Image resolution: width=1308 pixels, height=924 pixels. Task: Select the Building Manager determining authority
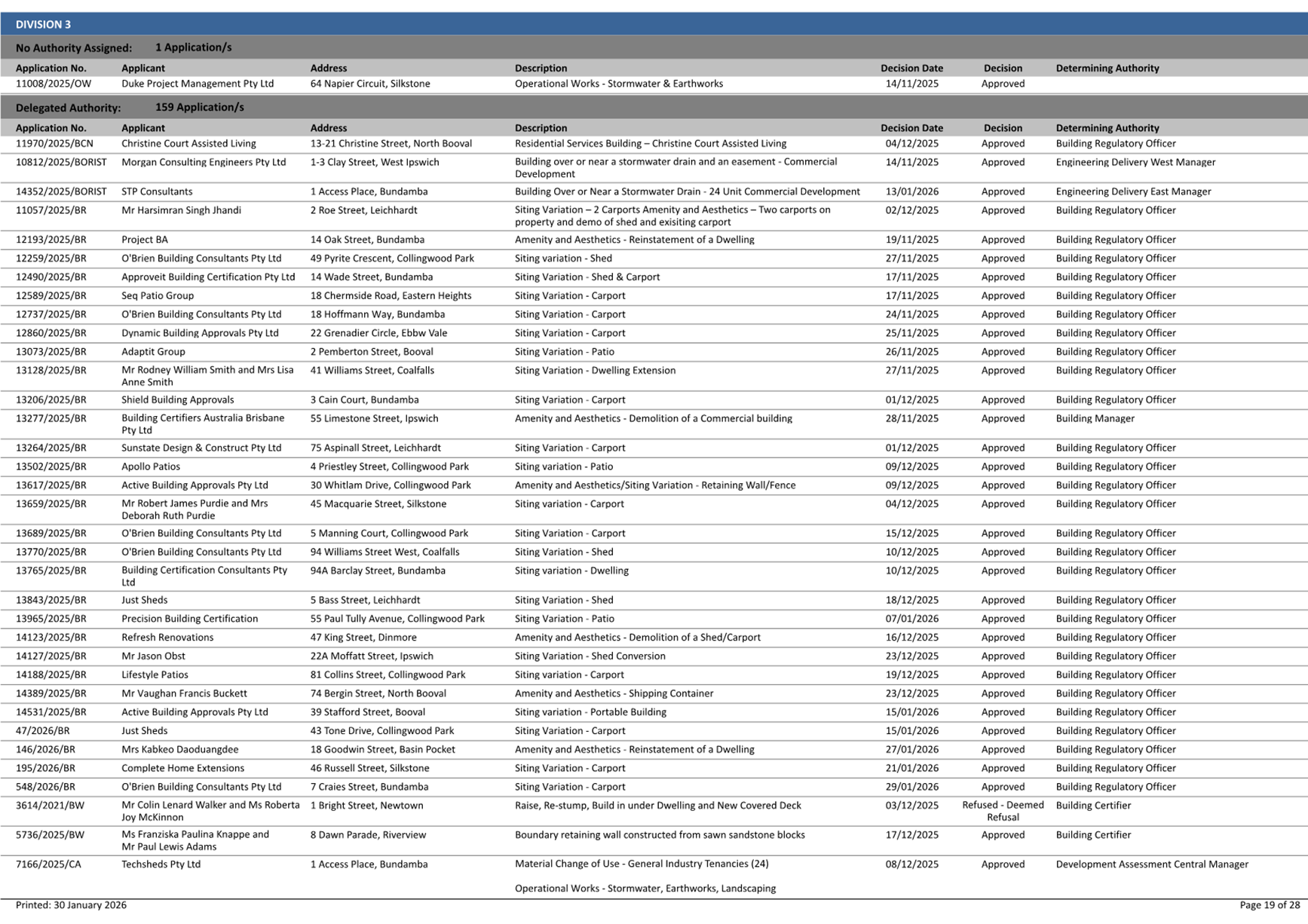point(1095,418)
